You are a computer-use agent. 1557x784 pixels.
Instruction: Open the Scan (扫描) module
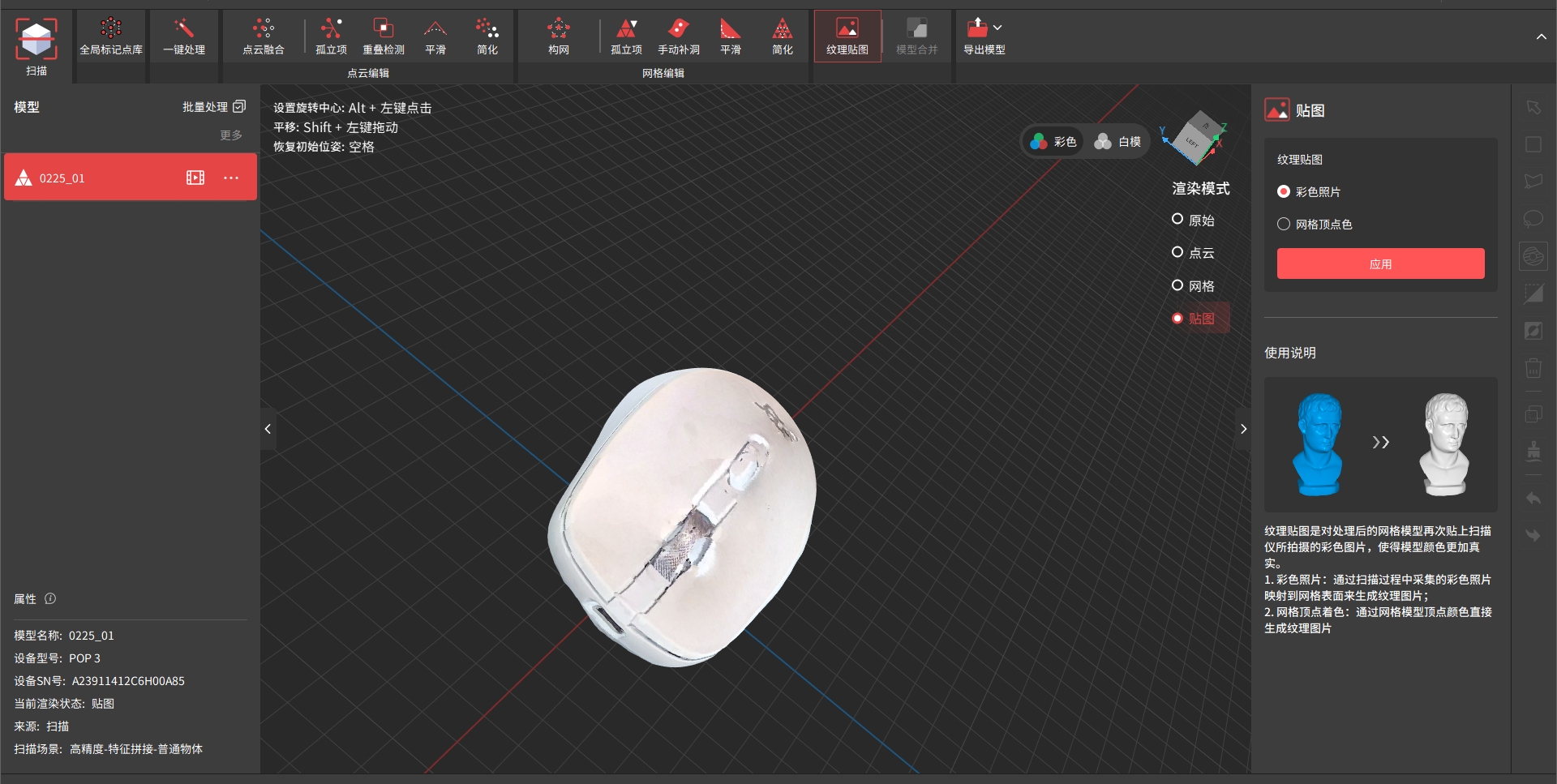pyautogui.click(x=36, y=47)
